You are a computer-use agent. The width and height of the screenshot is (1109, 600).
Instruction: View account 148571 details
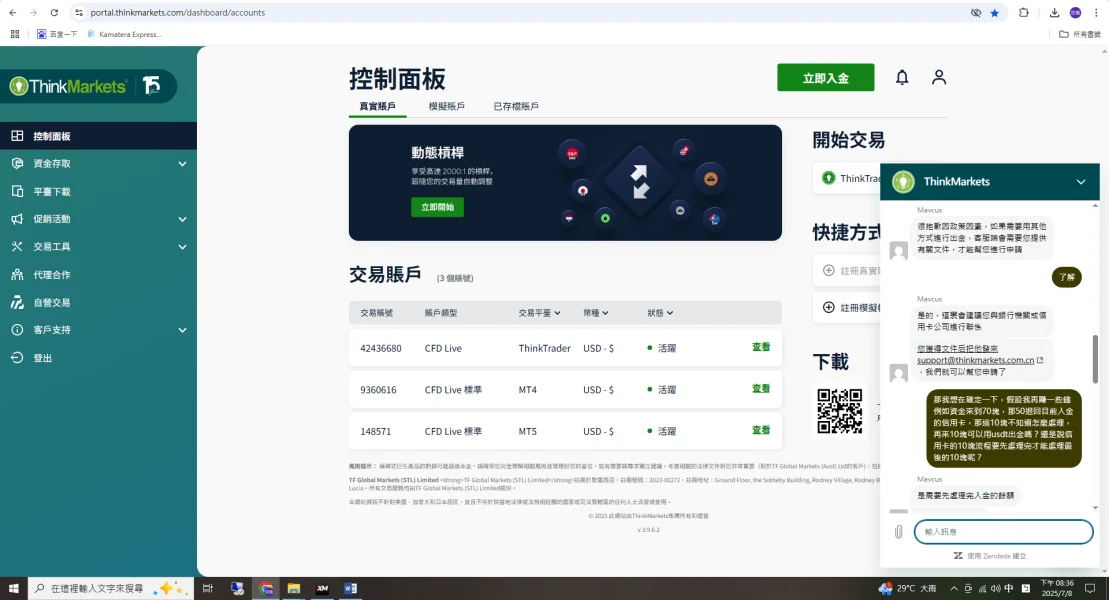click(x=761, y=430)
